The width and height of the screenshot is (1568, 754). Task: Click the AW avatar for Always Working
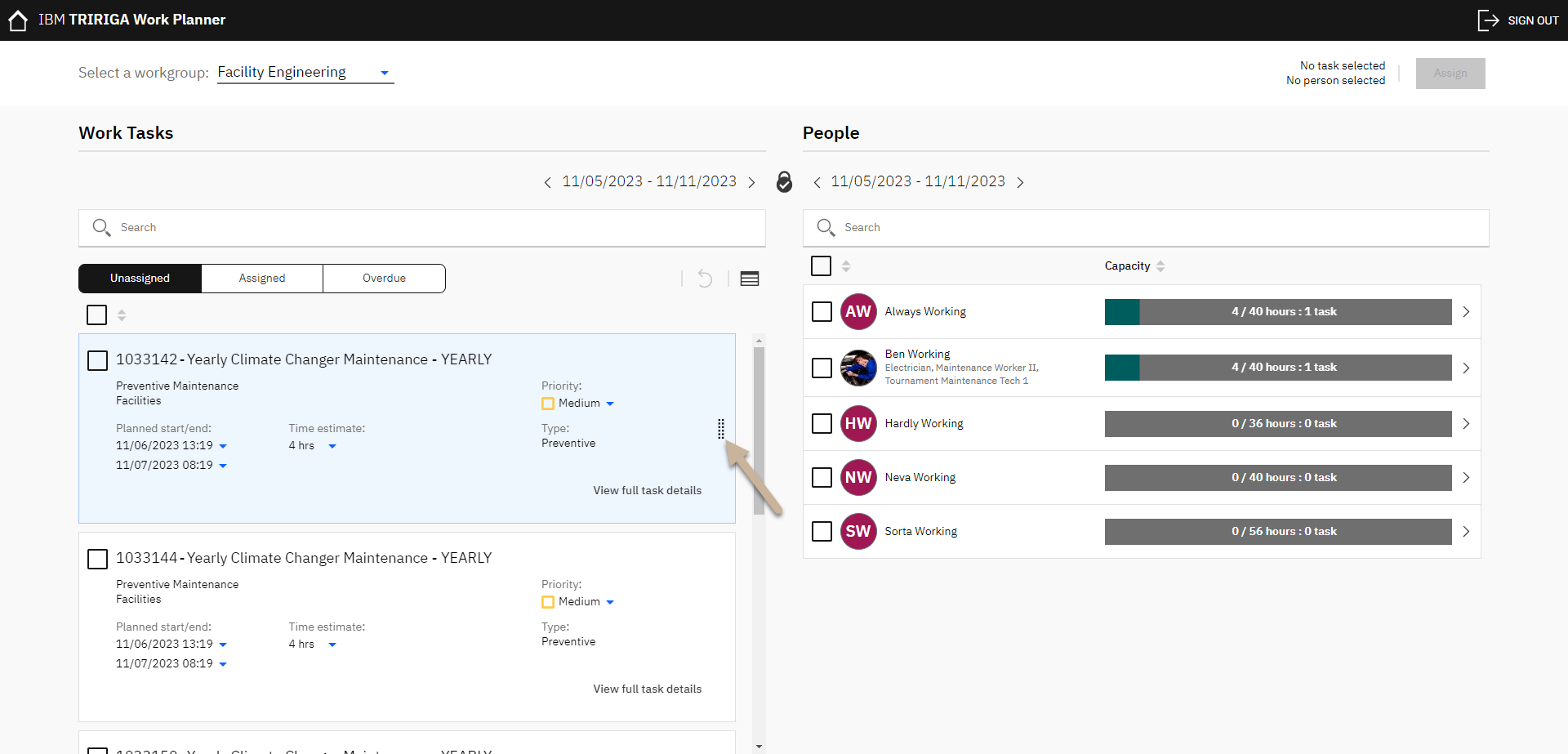(858, 311)
